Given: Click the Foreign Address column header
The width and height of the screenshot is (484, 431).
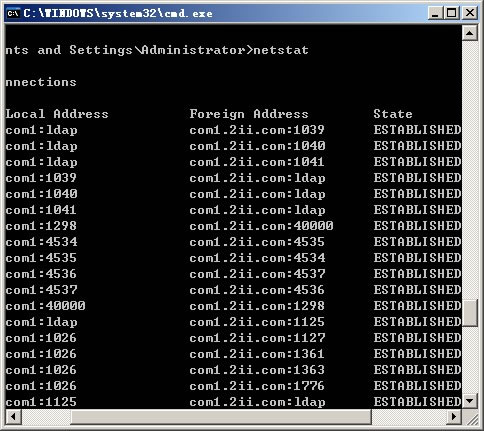Looking at the screenshot, I should point(249,114).
